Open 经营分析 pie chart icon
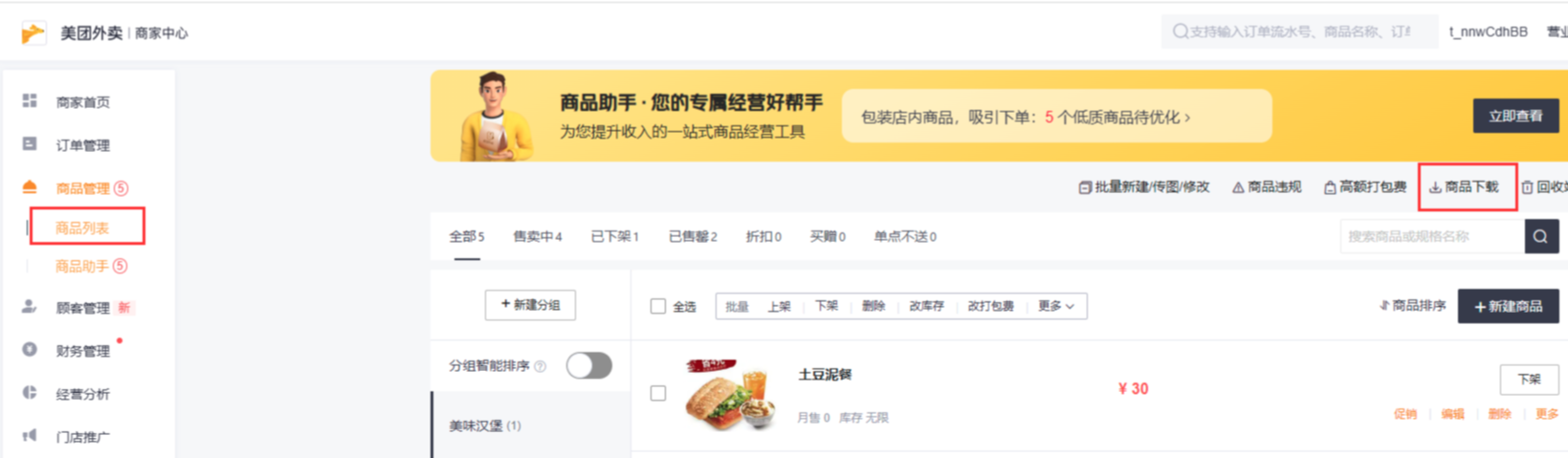 30,393
